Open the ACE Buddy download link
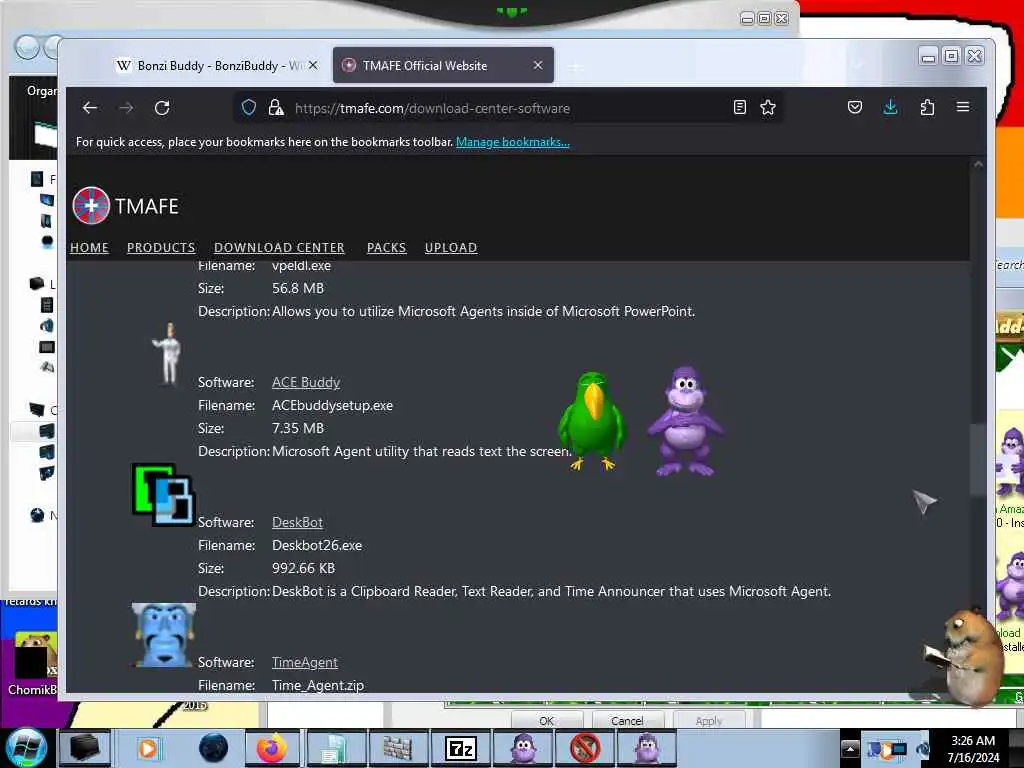1024x768 pixels. click(306, 382)
